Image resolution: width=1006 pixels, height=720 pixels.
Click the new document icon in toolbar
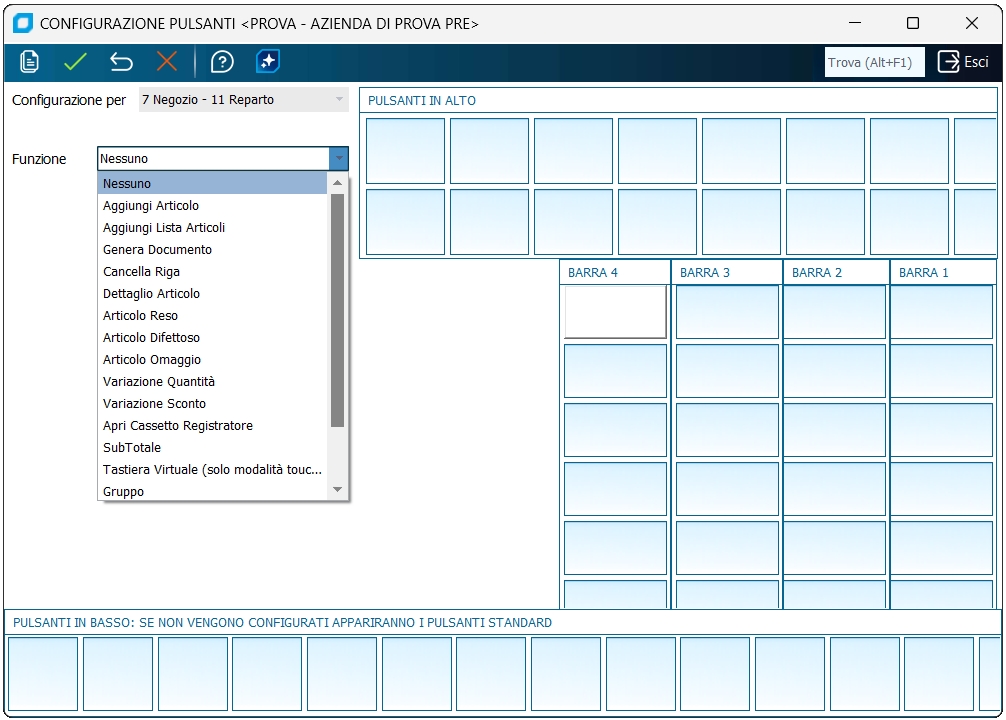point(30,62)
